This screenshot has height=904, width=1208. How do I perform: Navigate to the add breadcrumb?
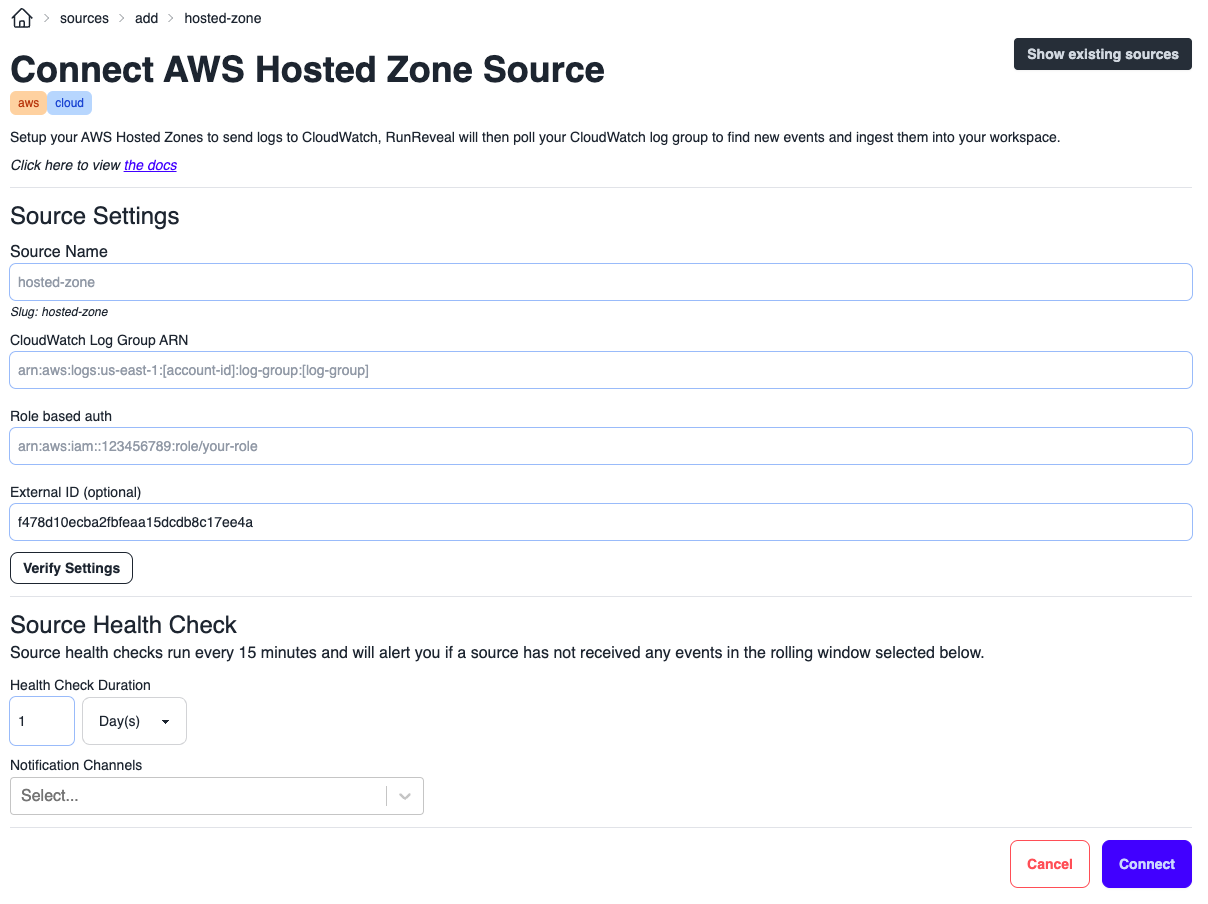[x=147, y=18]
